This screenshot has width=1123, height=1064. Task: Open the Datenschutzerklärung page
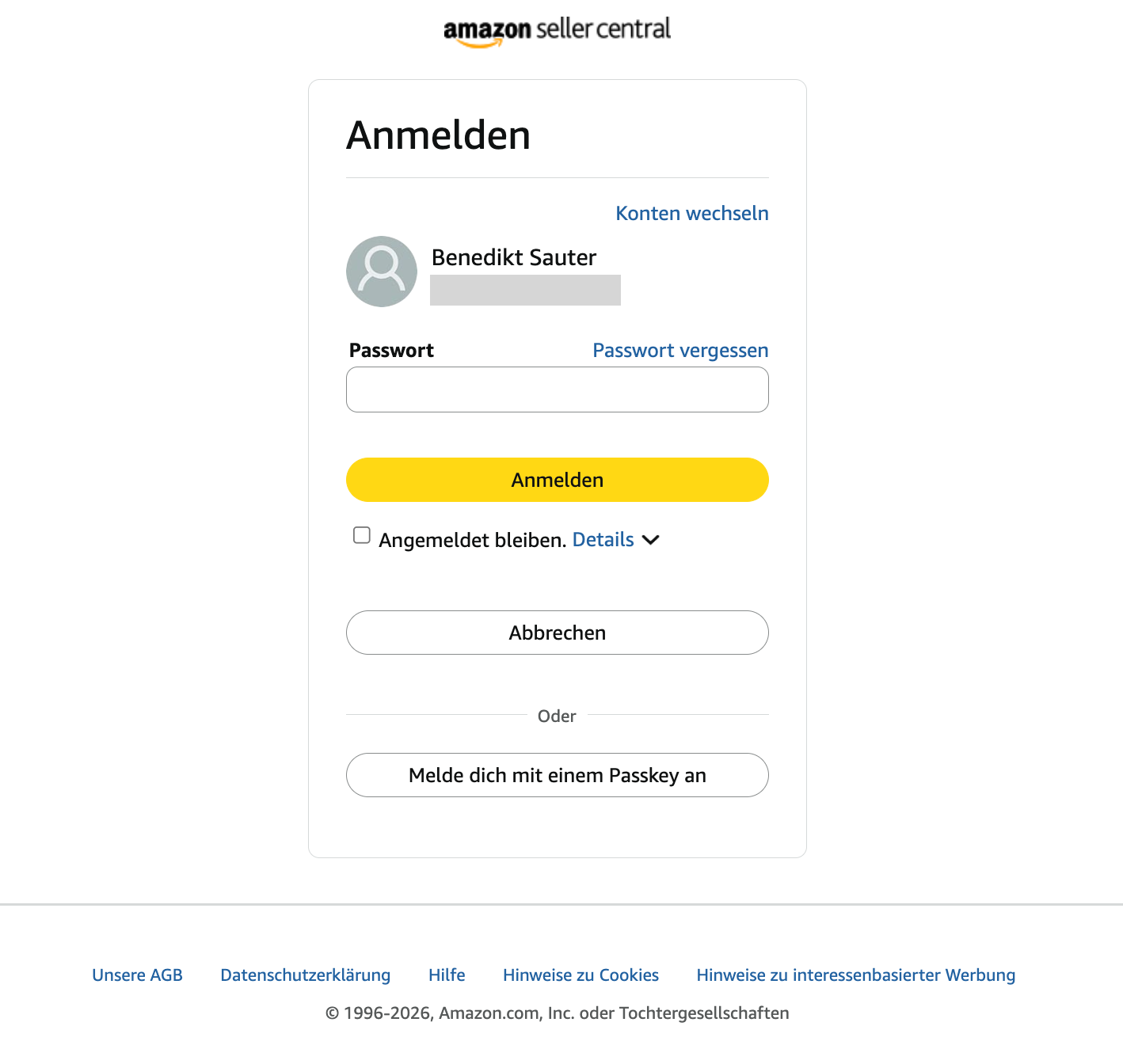(x=305, y=975)
